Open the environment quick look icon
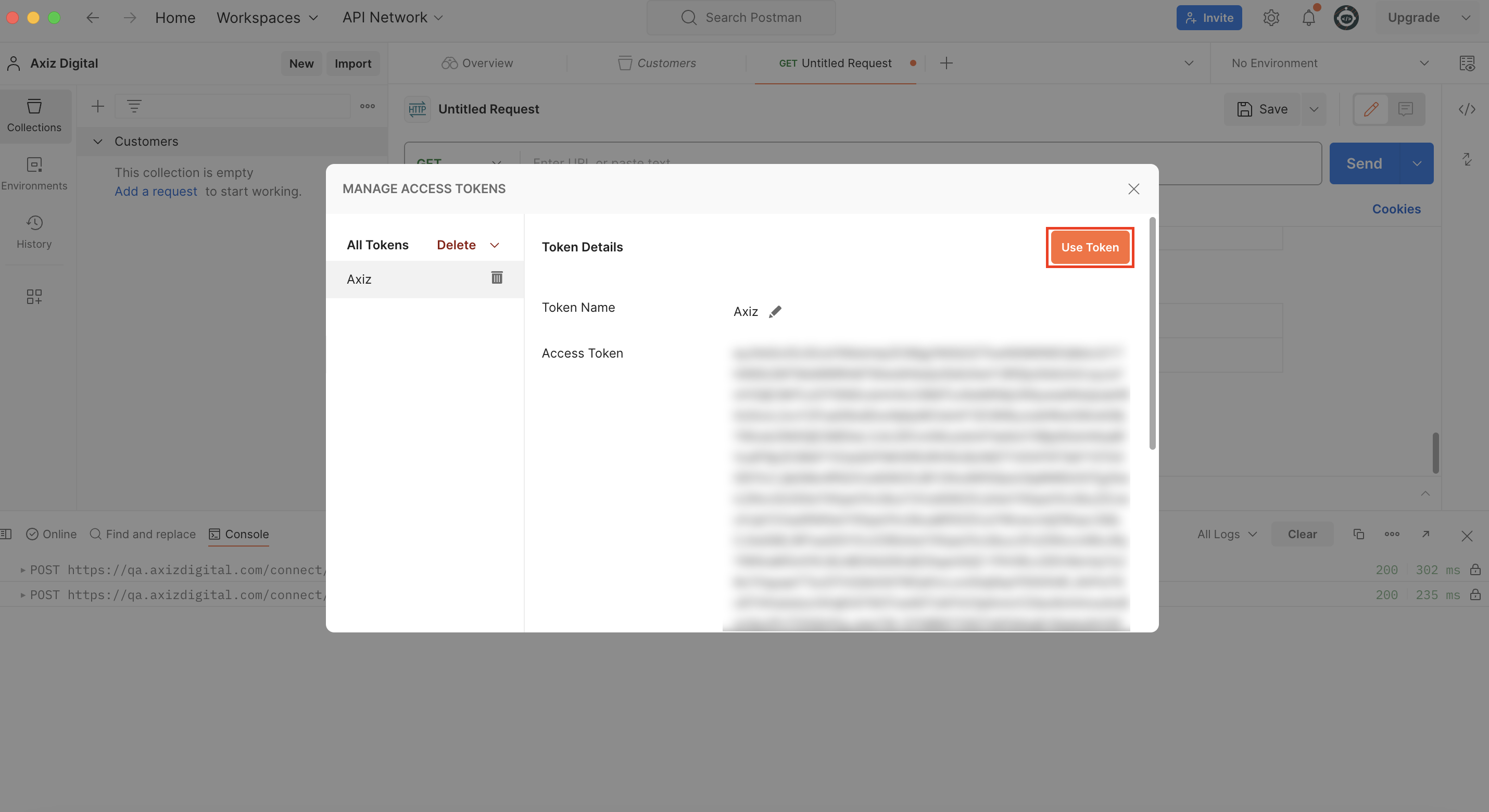This screenshot has width=1489, height=812. tap(1467, 64)
